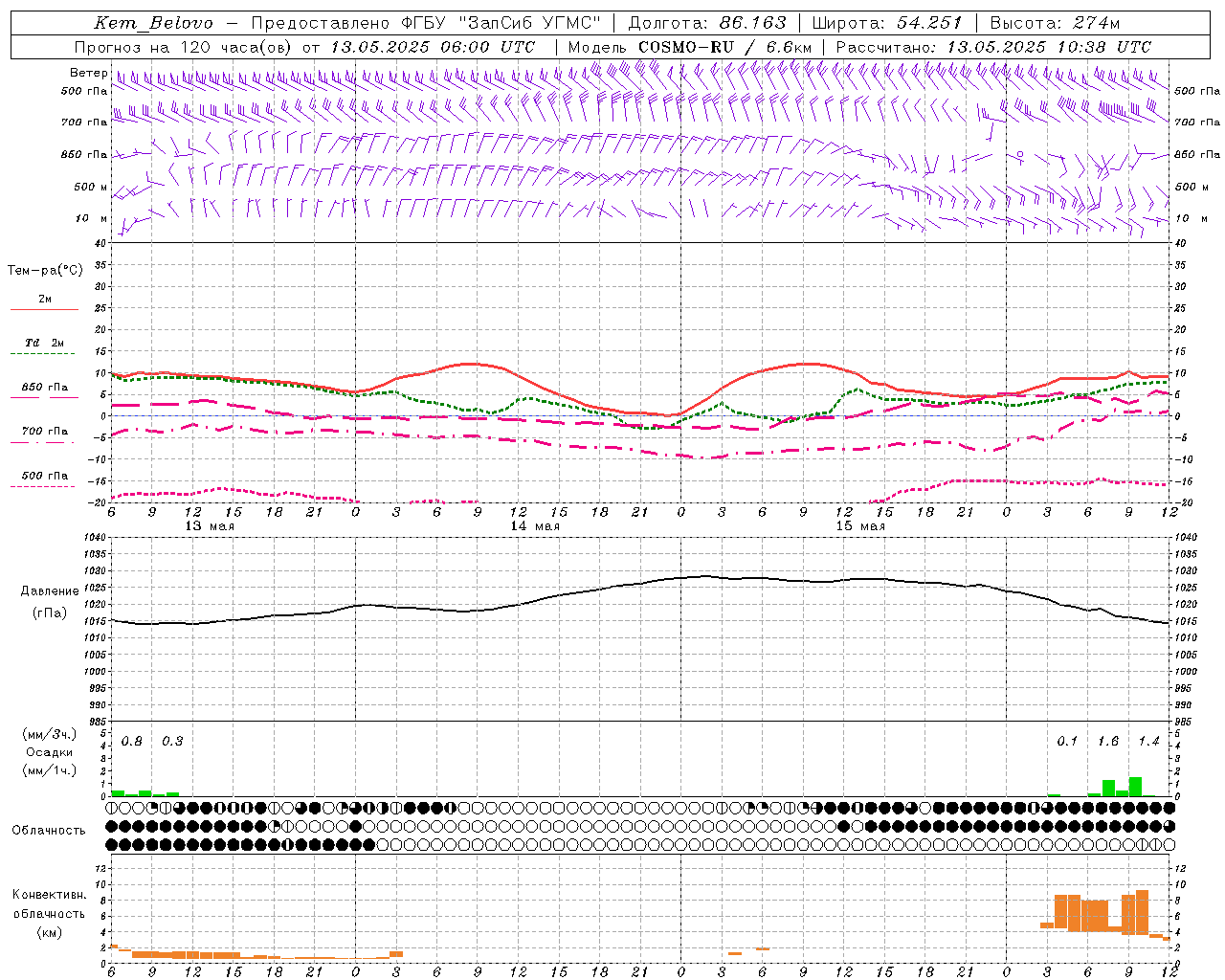Image resolution: width=1225 pixels, height=980 pixels.
Task: Click the calculation time 13.05.2025 10:38 UTC
Action: point(1049,47)
